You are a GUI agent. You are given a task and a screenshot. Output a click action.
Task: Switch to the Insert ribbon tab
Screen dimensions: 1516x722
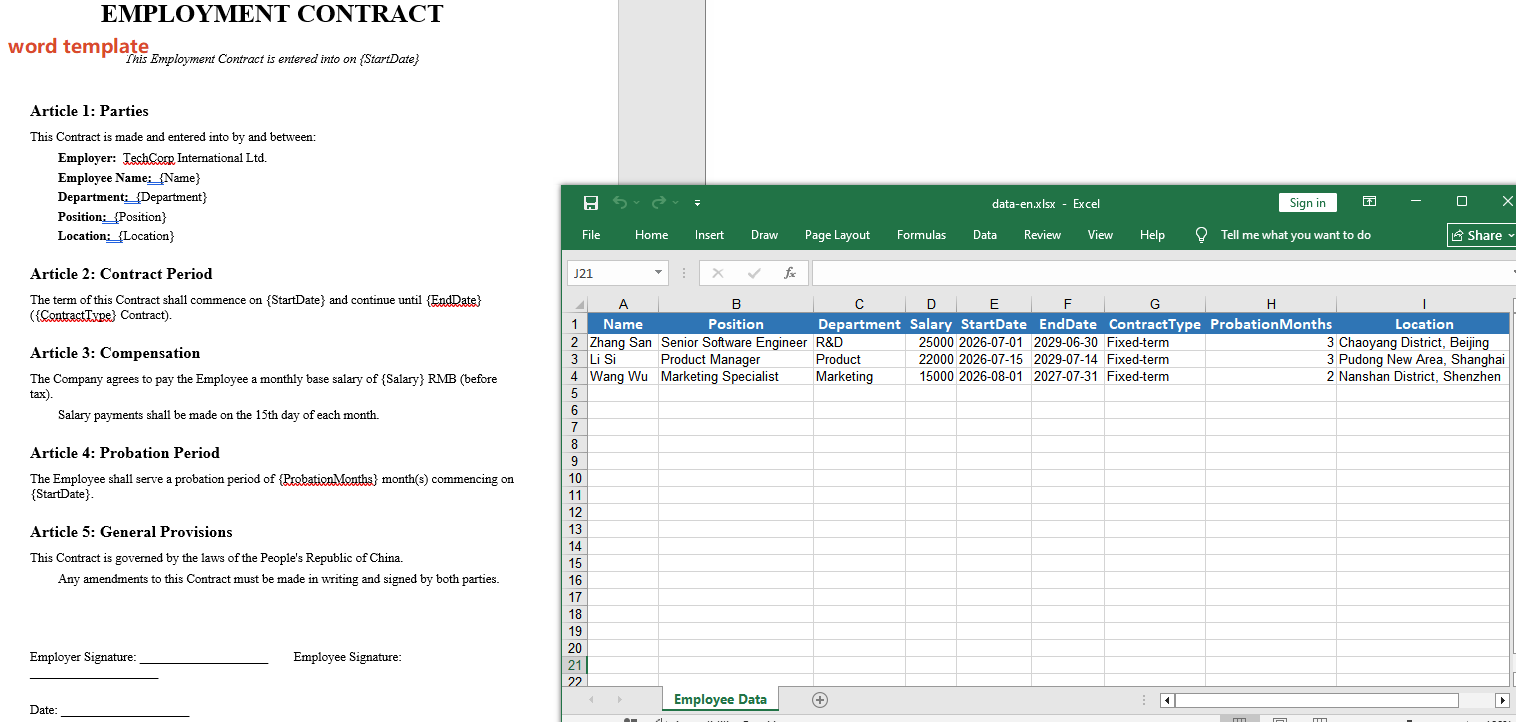click(709, 235)
